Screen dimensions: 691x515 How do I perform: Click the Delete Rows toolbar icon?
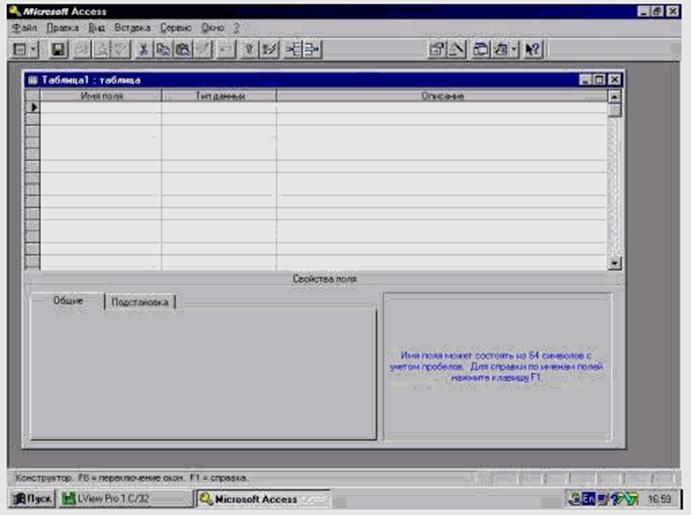coord(312,49)
